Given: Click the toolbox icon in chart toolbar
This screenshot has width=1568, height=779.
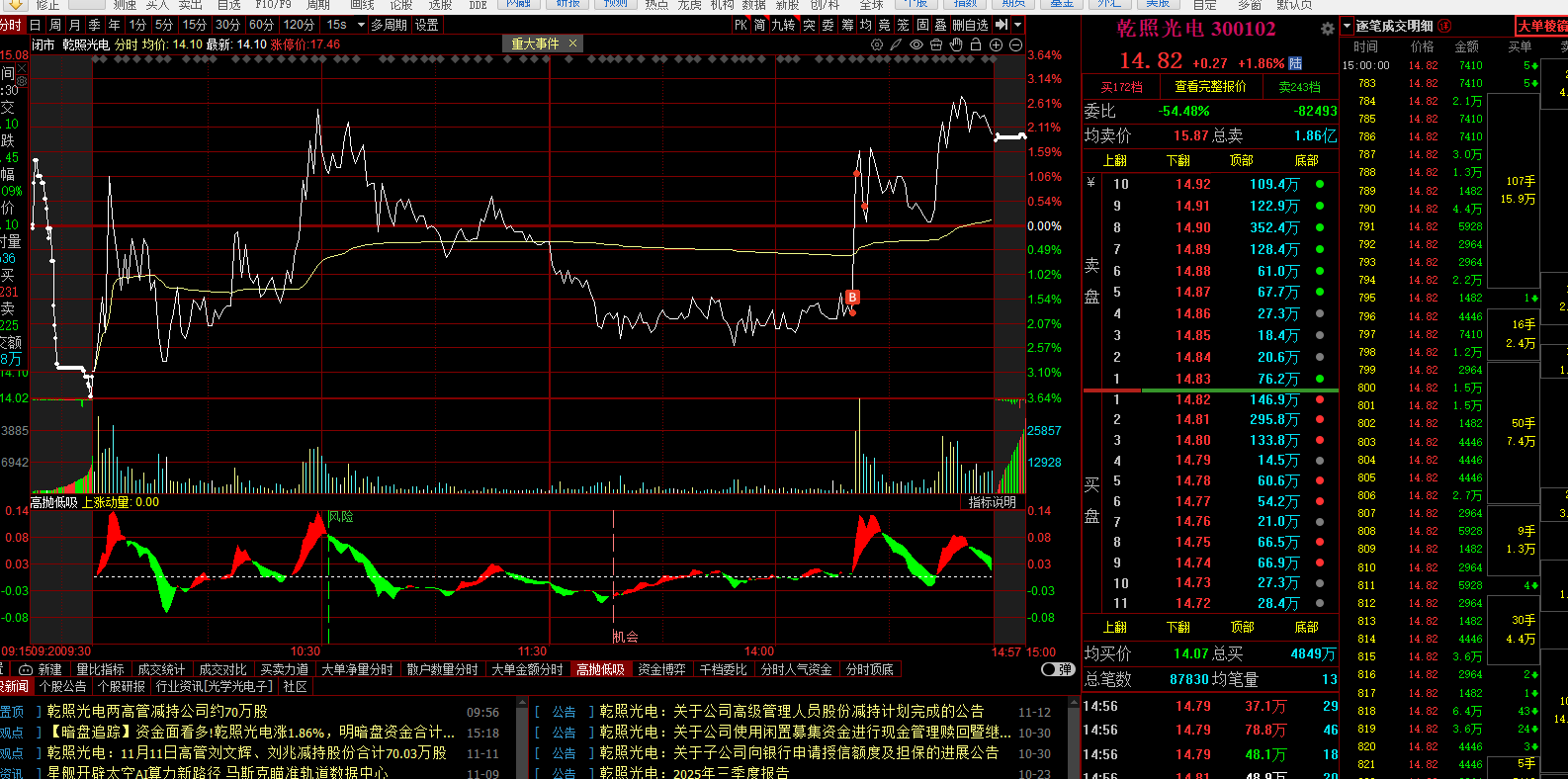Looking at the screenshot, I should 936,44.
